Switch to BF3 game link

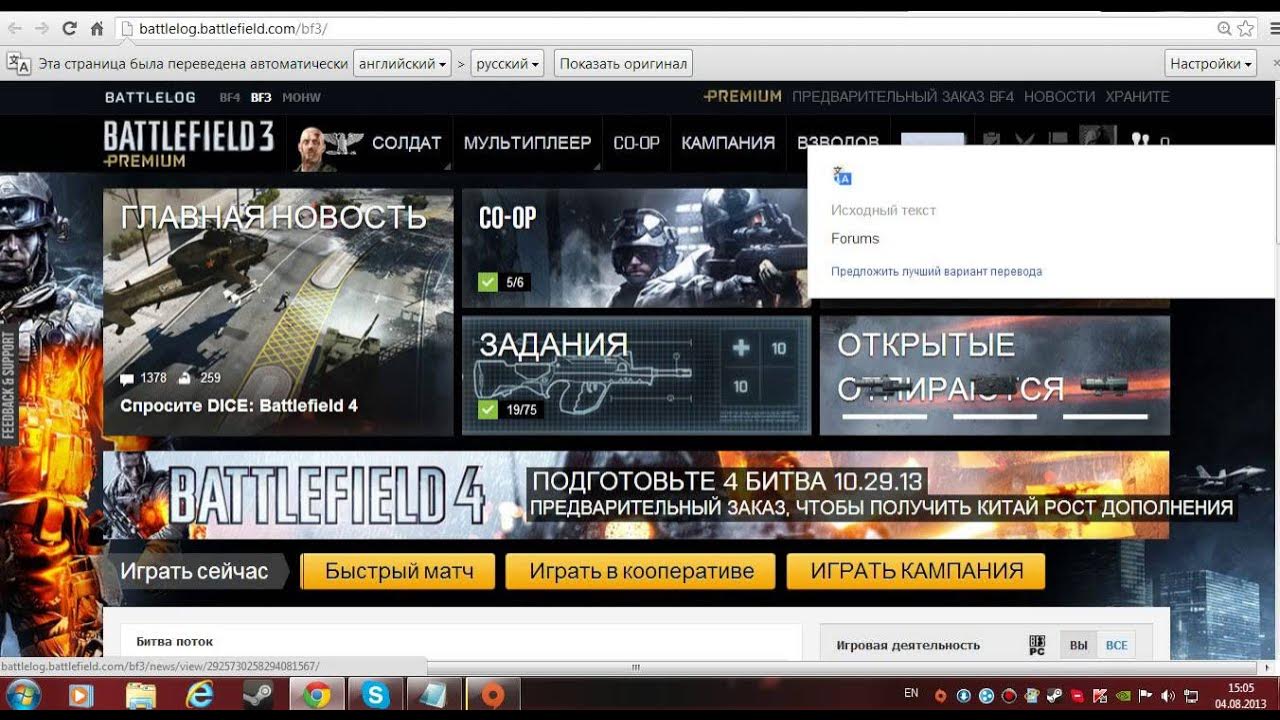261,97
